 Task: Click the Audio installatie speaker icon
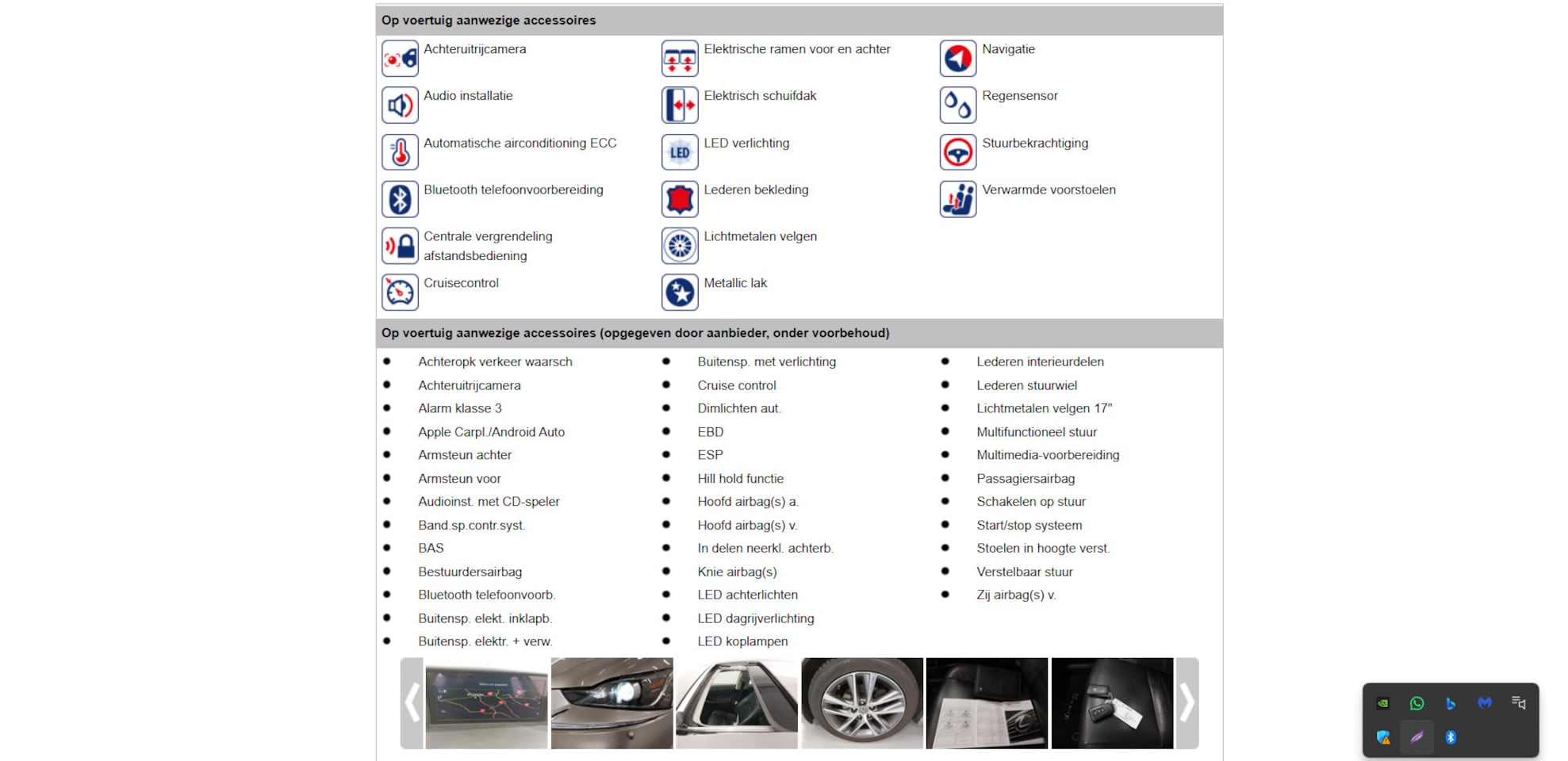click(x=400, y=105)
